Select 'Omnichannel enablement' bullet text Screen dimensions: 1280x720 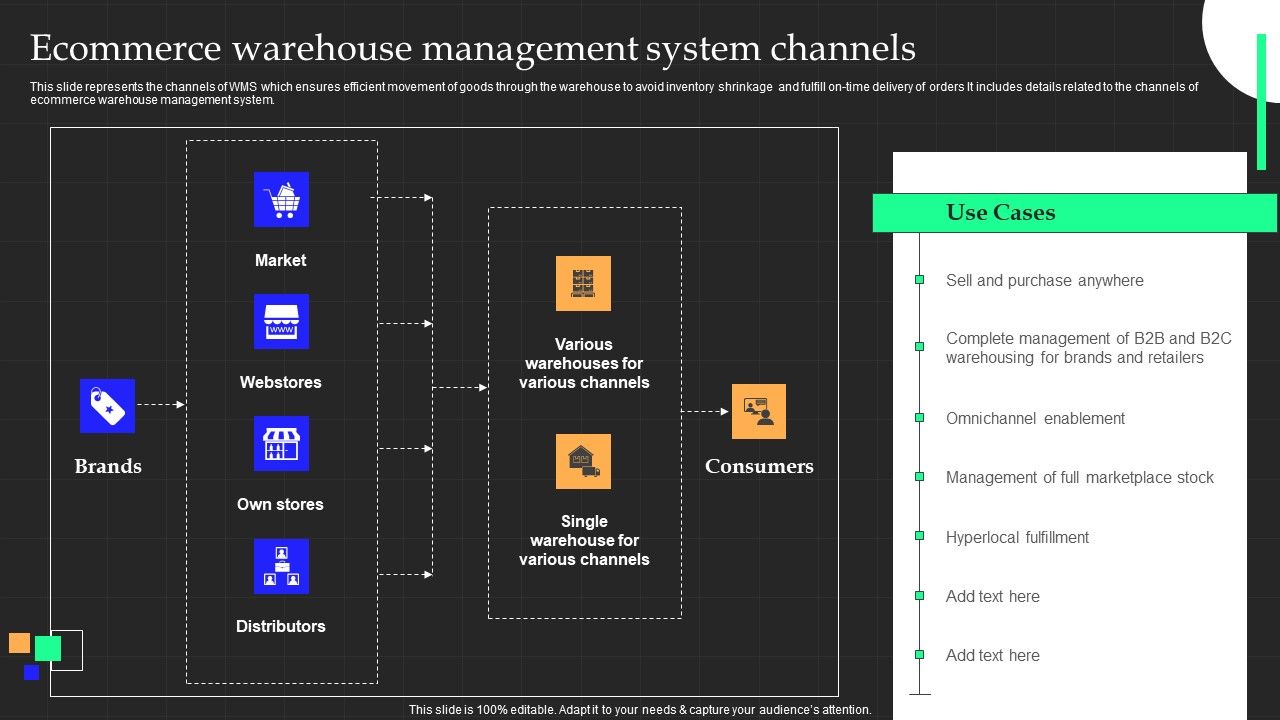click(1035, 419)
